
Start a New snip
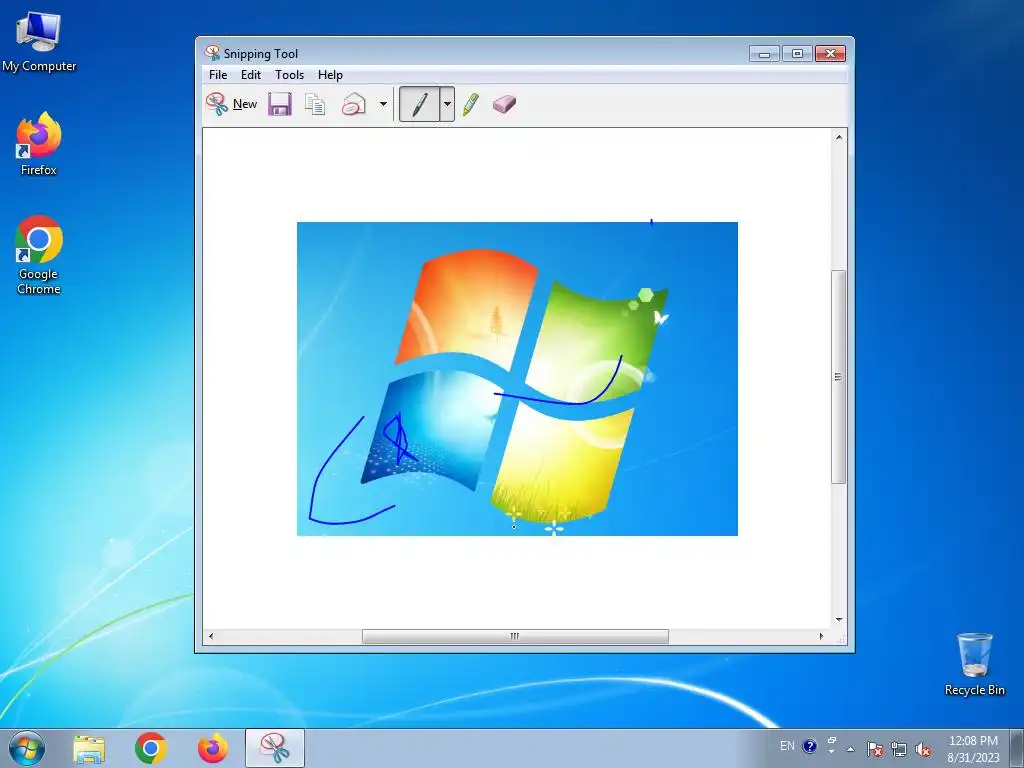pyautogui.click(x=232, y=104)
